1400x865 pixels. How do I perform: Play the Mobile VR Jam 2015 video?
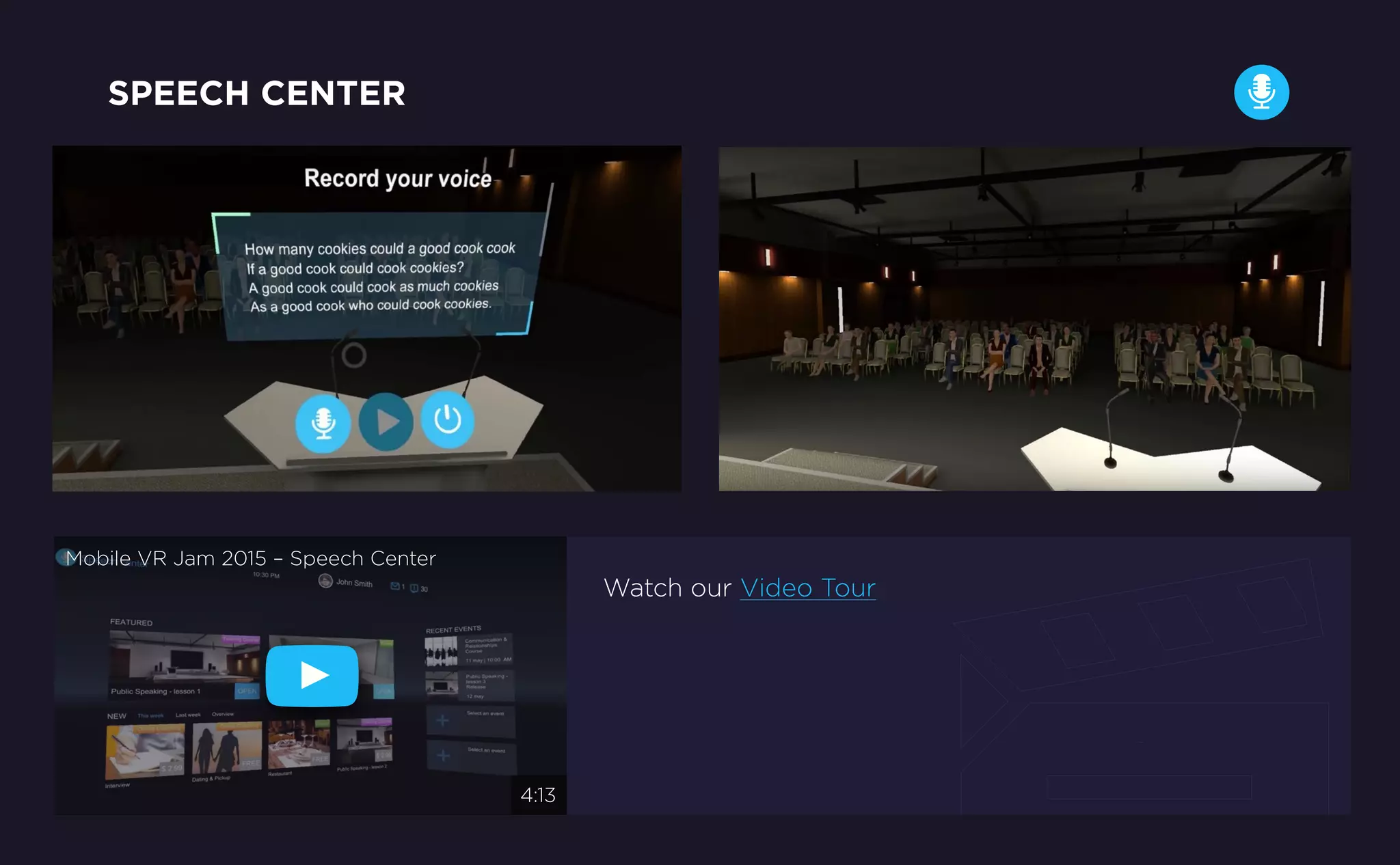[x=312, y=675]
